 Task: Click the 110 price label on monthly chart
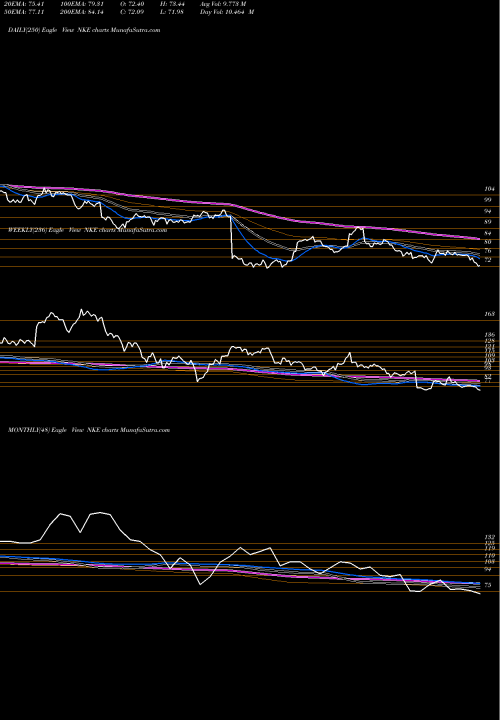point(489,556)
